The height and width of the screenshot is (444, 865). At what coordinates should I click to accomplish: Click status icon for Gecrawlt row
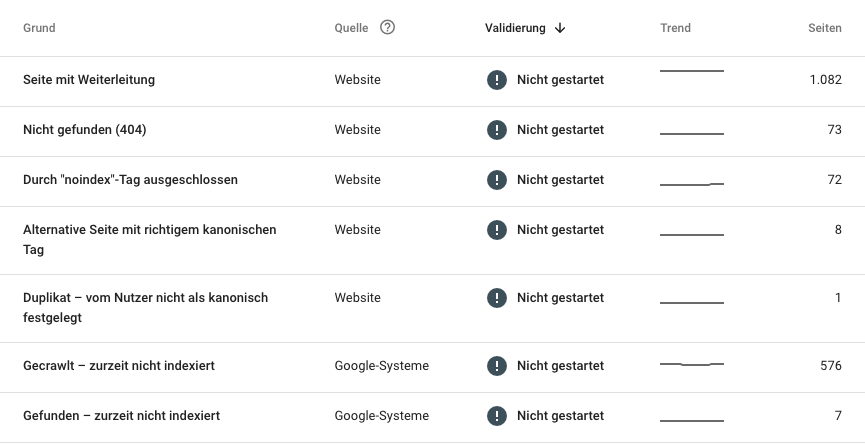tap(496, 366)
